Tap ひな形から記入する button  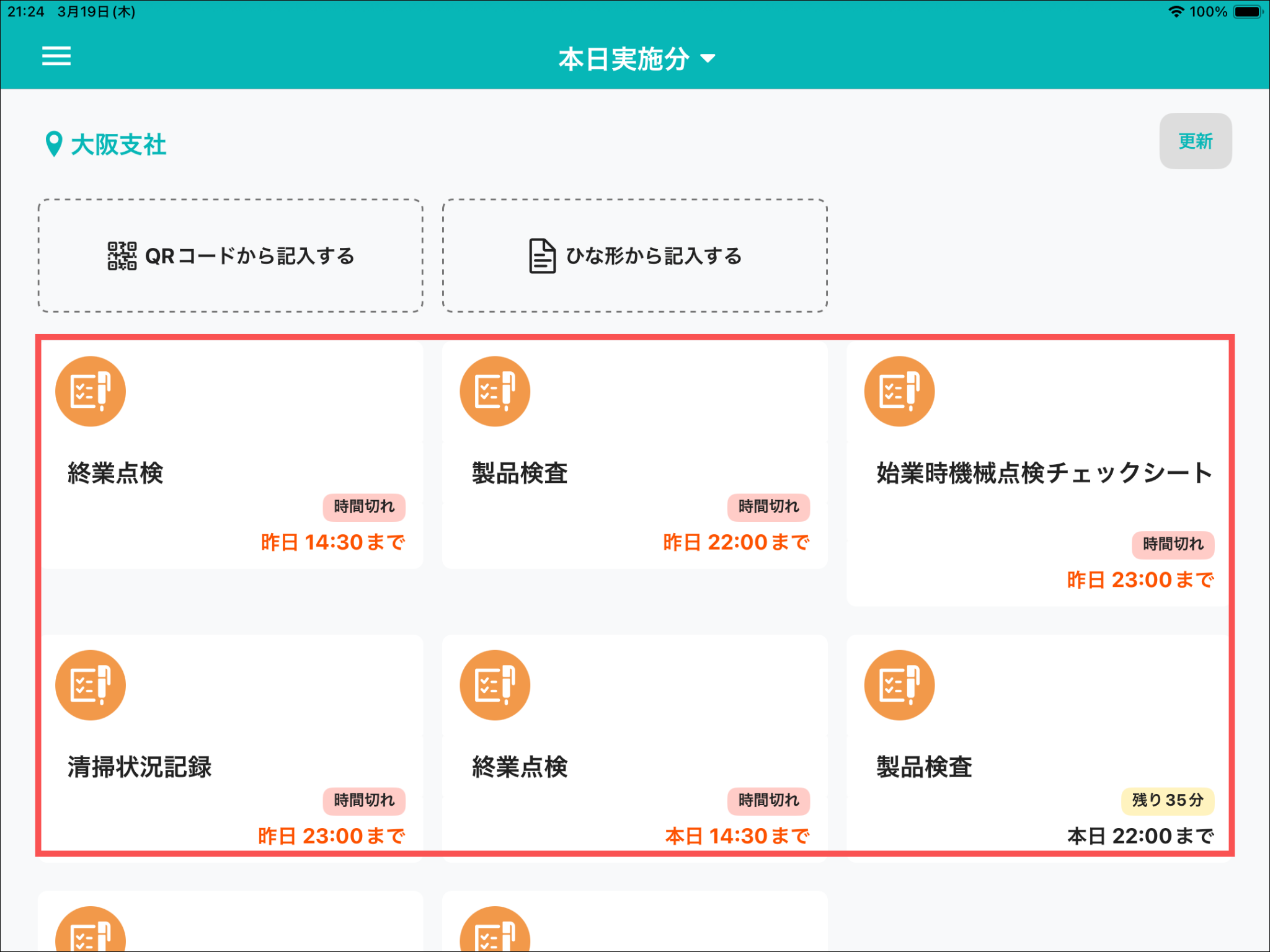[634, 255]
